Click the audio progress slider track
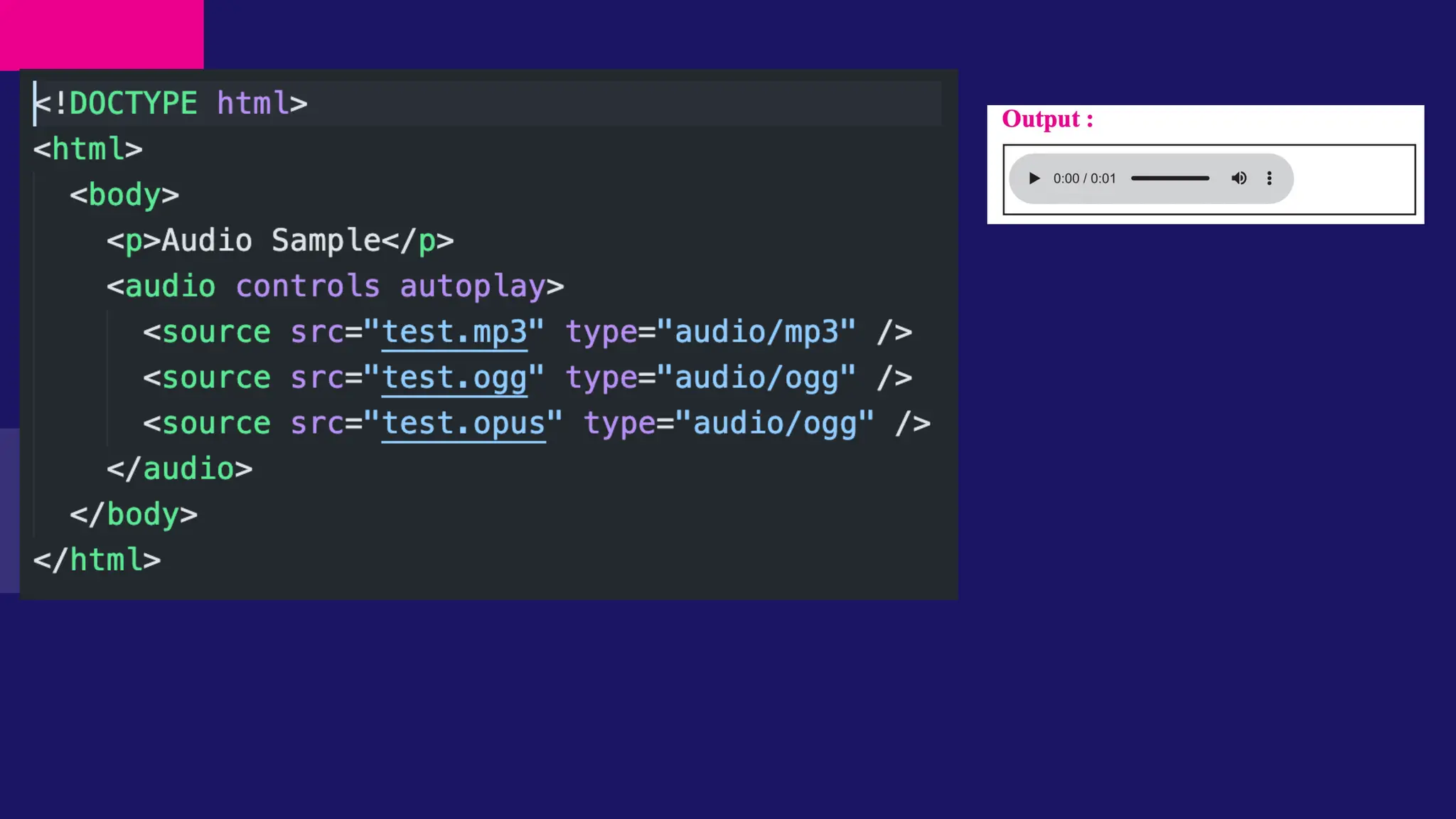 tap(1169, 178)
